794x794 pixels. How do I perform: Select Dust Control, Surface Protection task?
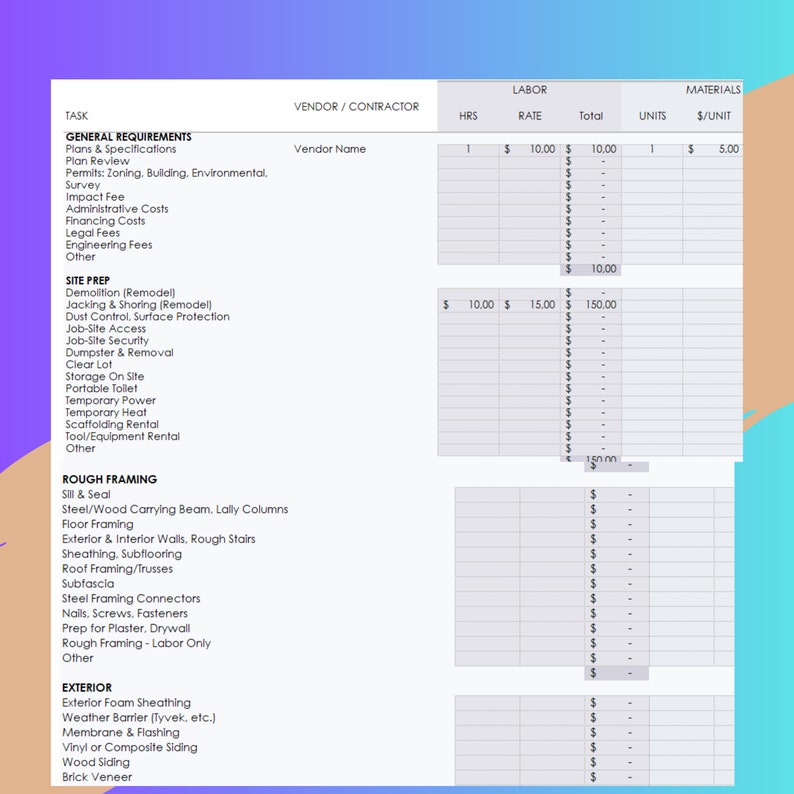click(147, 317)
